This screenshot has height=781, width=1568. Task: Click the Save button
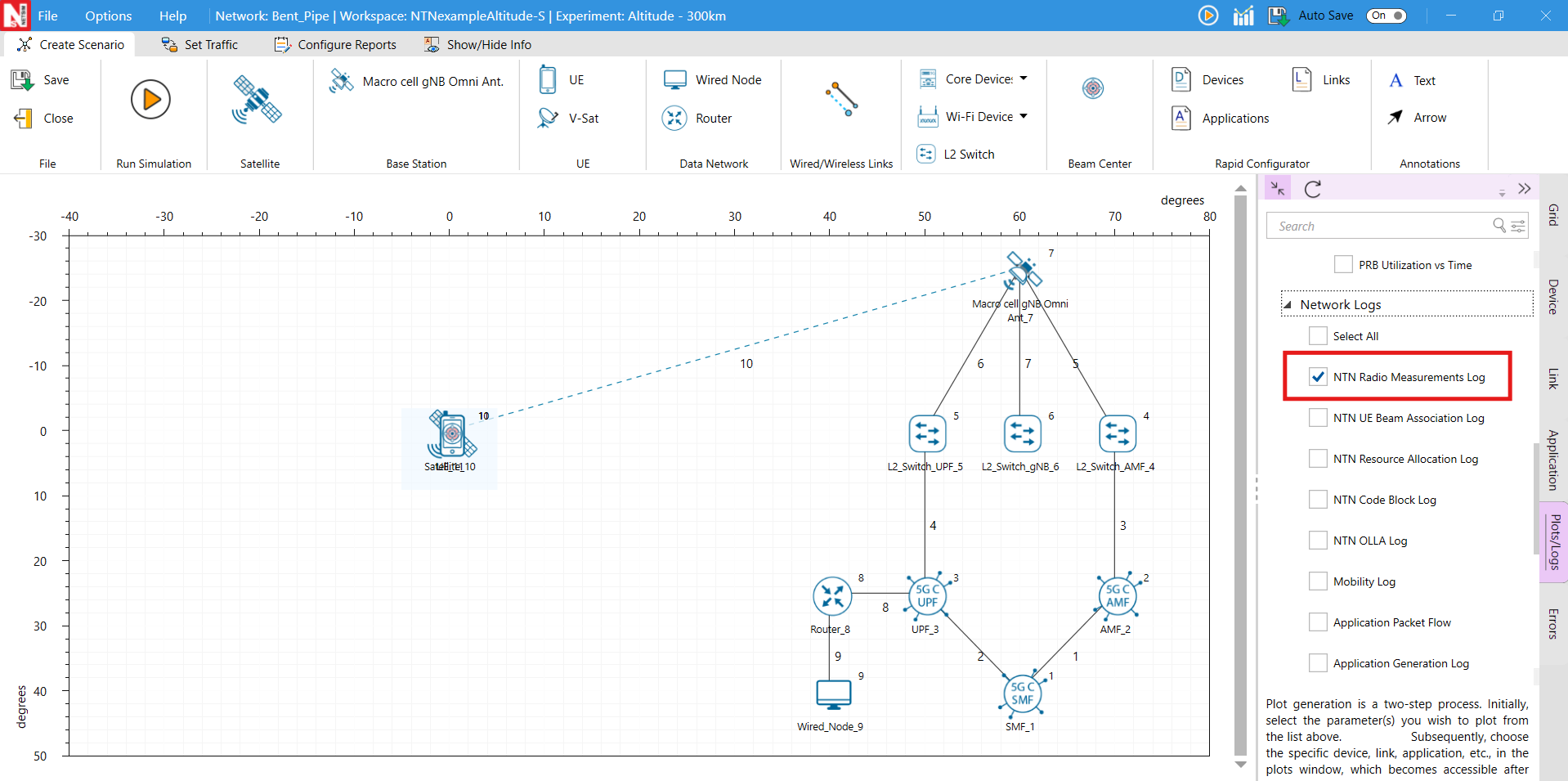41,80
